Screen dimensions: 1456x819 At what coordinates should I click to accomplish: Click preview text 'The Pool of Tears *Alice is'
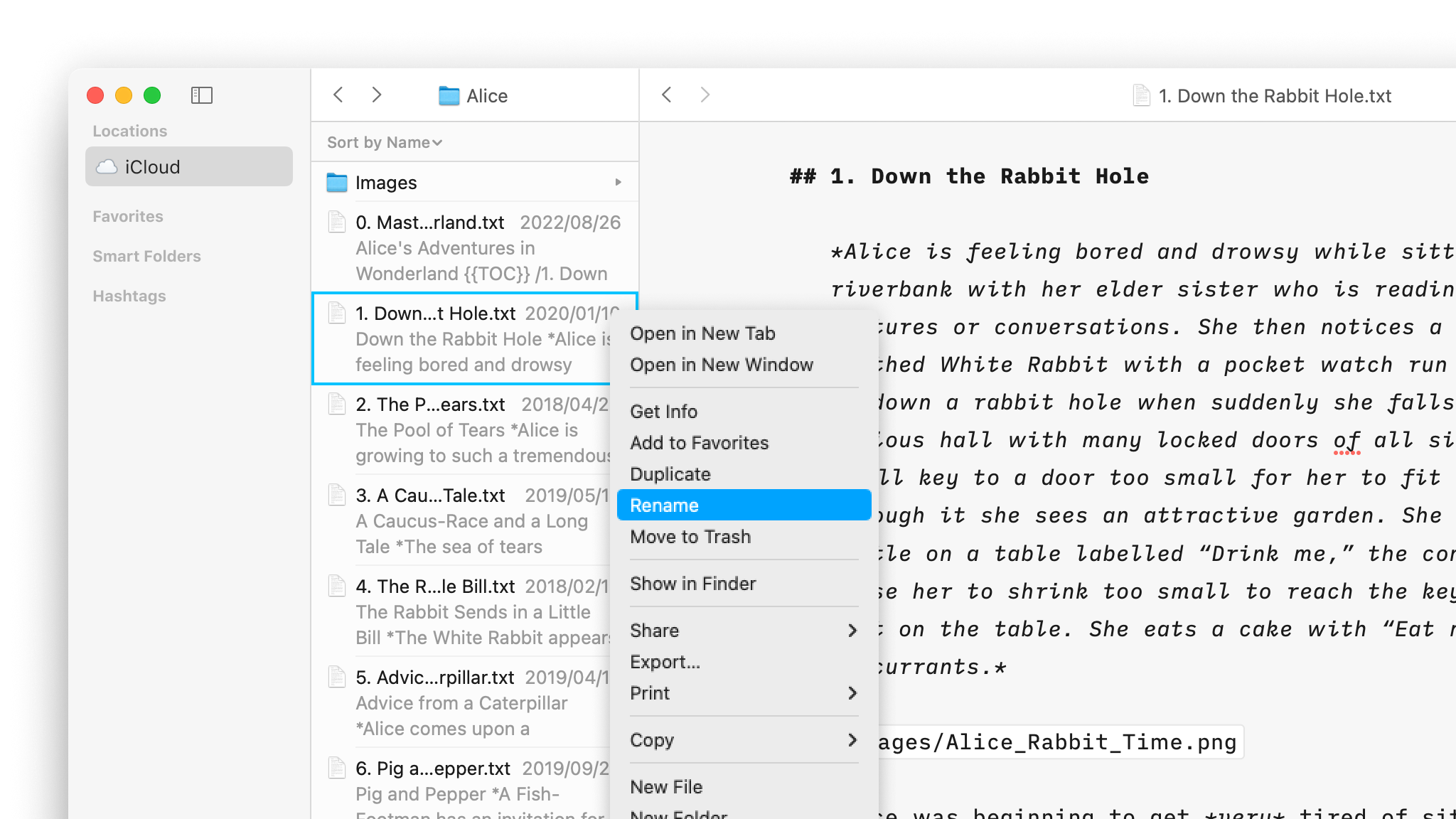pos(467,430)
